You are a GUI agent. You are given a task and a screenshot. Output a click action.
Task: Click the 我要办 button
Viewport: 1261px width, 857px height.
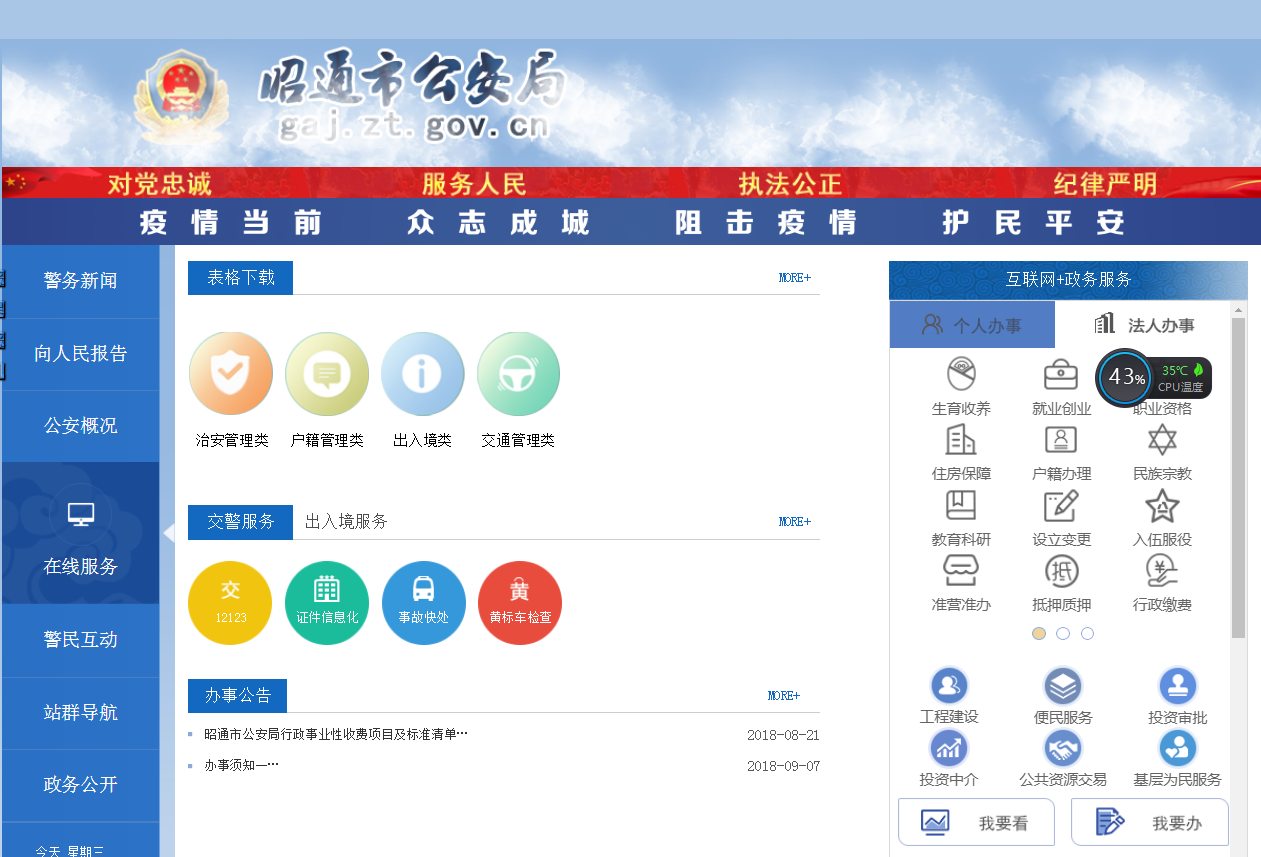coord(1150,823)
